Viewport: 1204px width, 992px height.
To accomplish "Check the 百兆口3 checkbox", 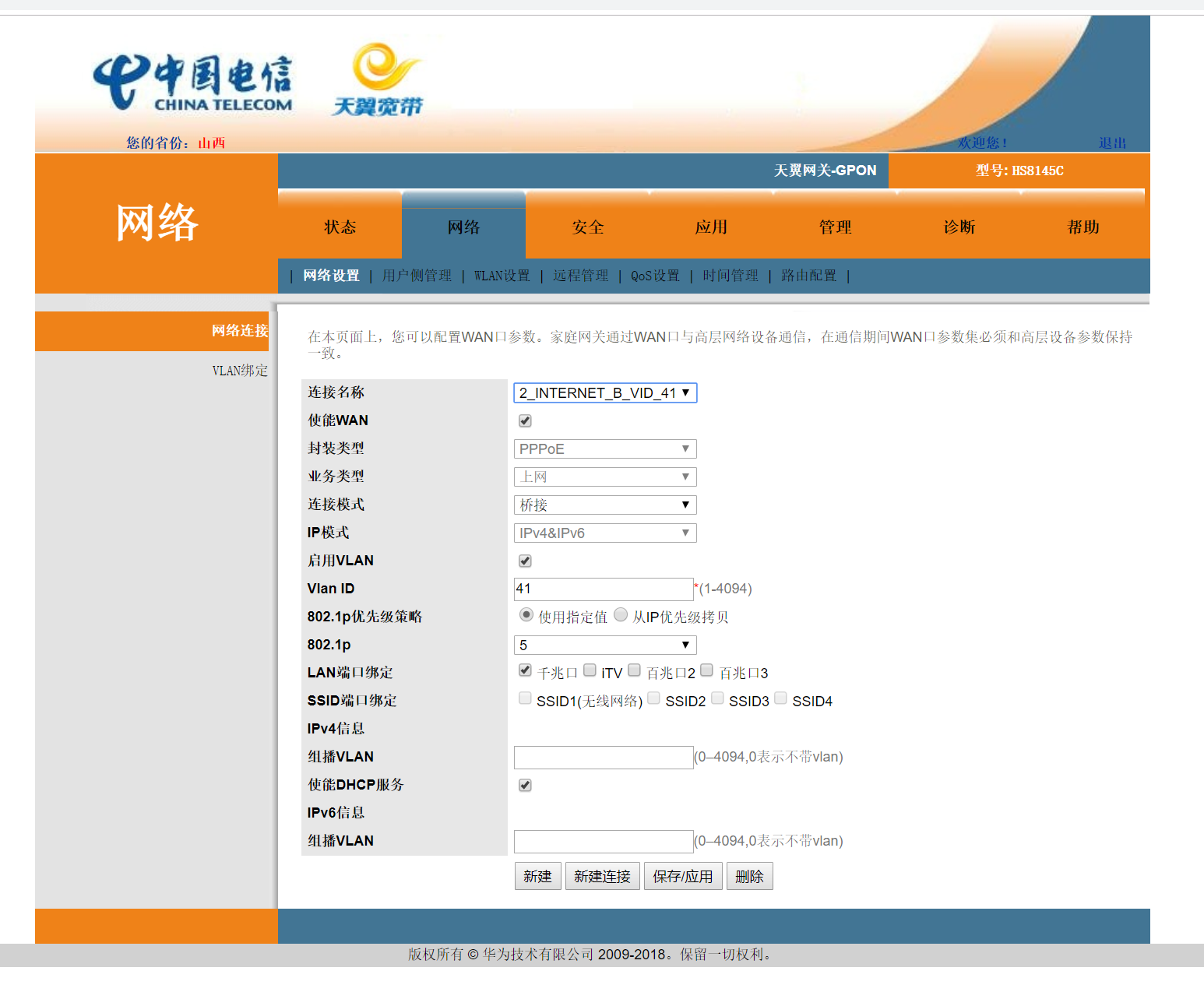I will 706,670.
